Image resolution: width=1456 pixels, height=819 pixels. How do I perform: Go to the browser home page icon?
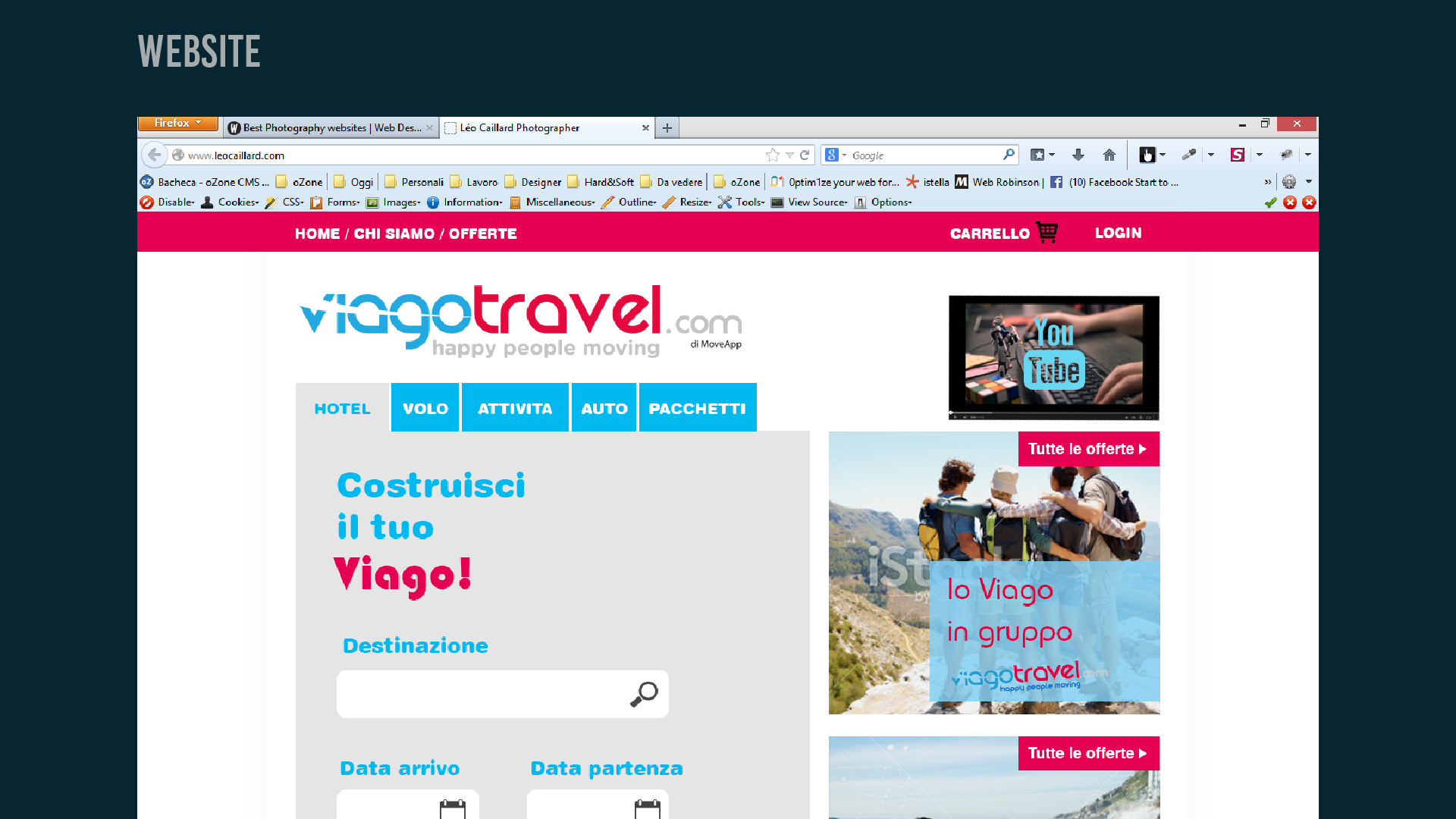pyautogui.click(x=1109, y=155)
